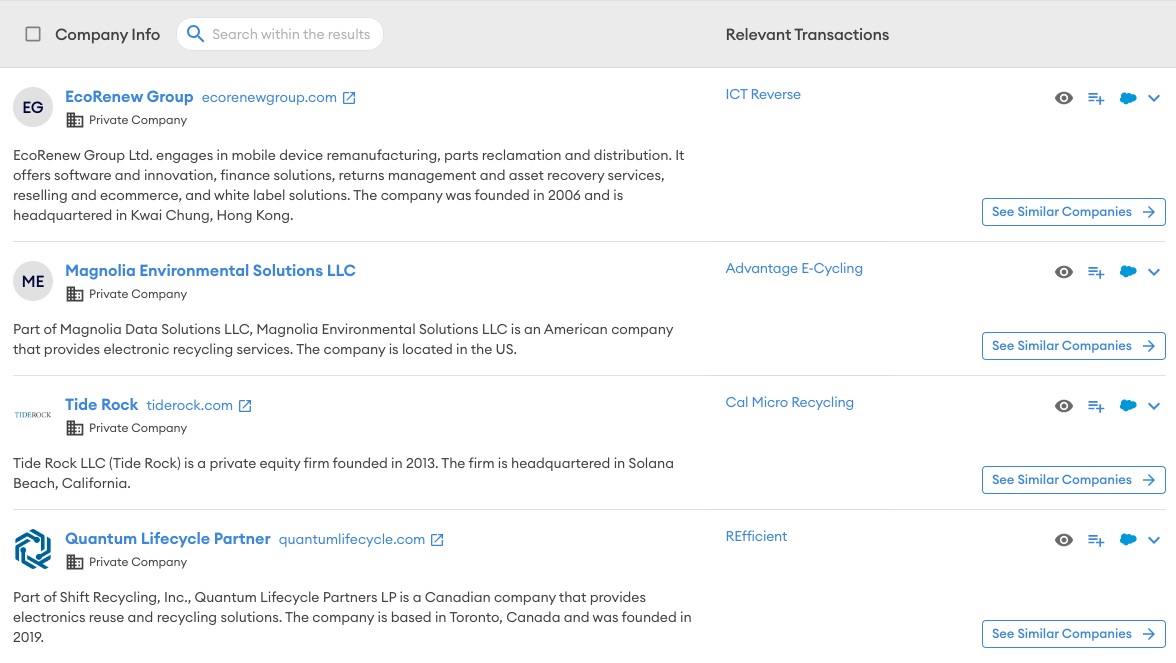Screen dimensions: 1176x663
Task: Toggle the eye icon for EcoRenew Group
Action: (1064, 98)
